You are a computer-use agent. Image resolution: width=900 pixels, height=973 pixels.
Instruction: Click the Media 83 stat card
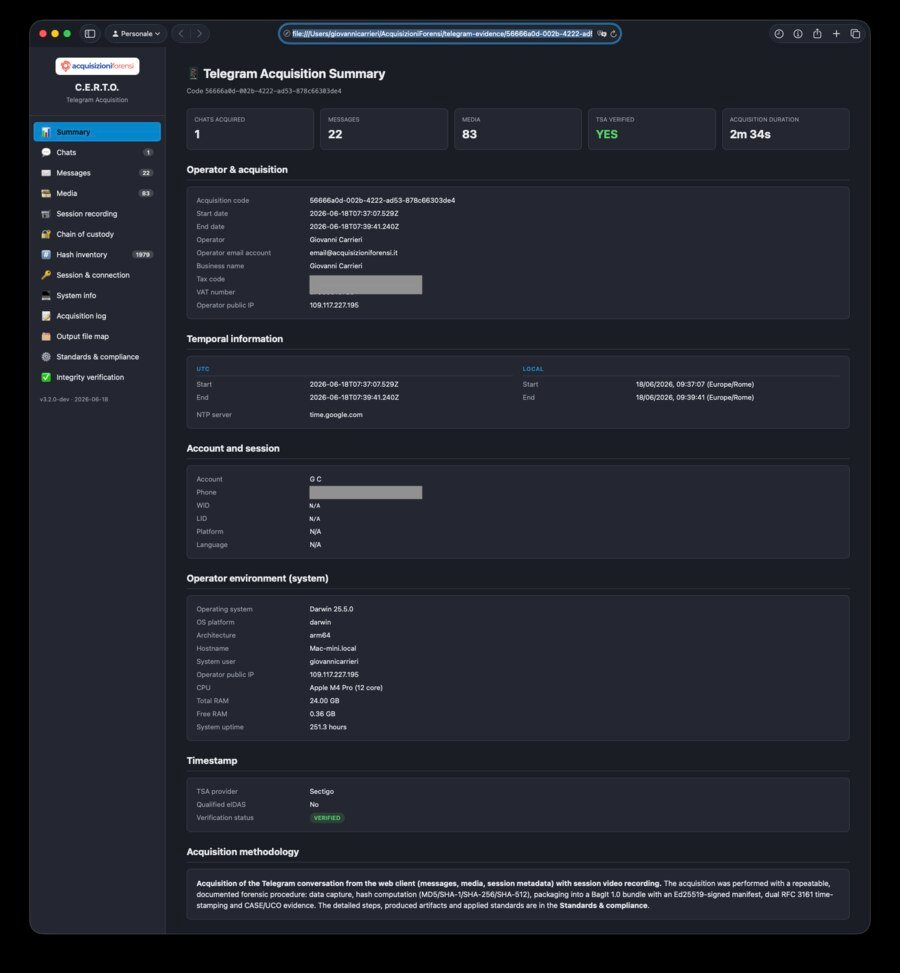pos(518,129)
